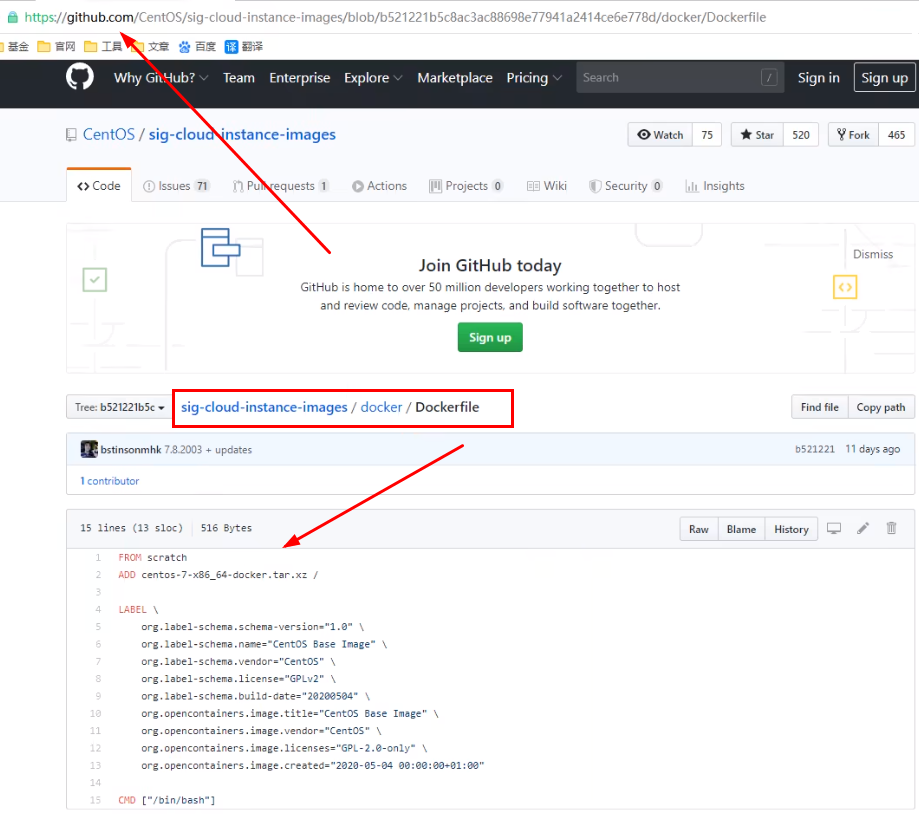Viewport: 919px width, 829px height.
Task: Open the 520 stargazers count
Action: (801, 135)
